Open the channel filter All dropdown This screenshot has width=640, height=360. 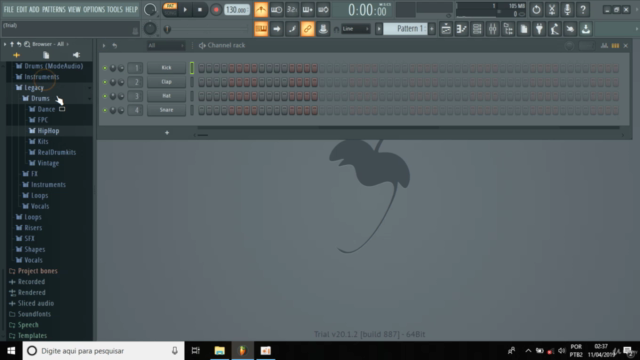(165, 46)
